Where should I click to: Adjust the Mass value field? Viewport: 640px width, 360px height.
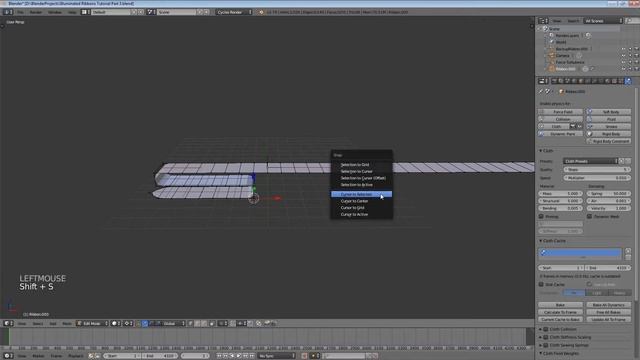[561, 193]
